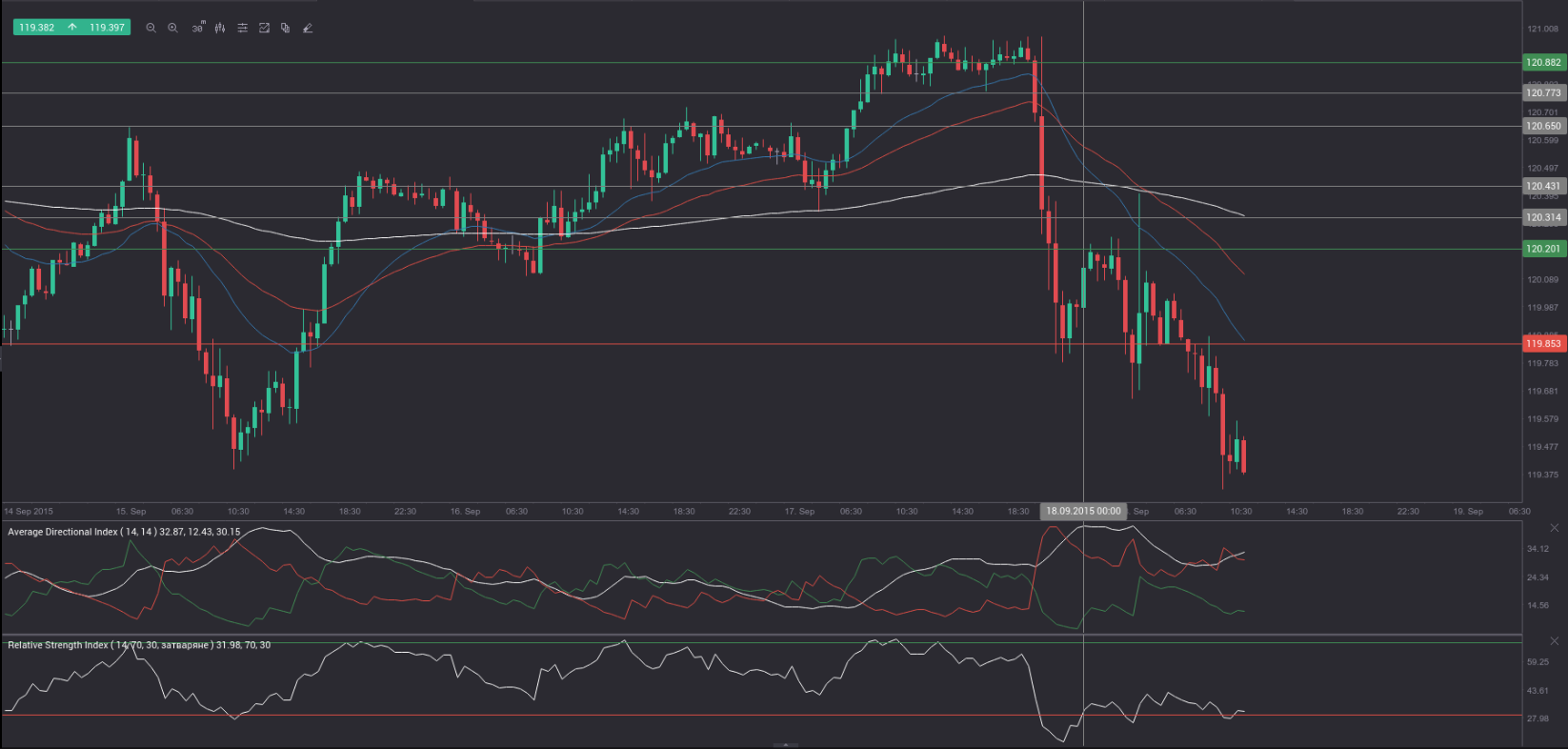Click the grey 120.650 price level tag

tap(1543, 126)
